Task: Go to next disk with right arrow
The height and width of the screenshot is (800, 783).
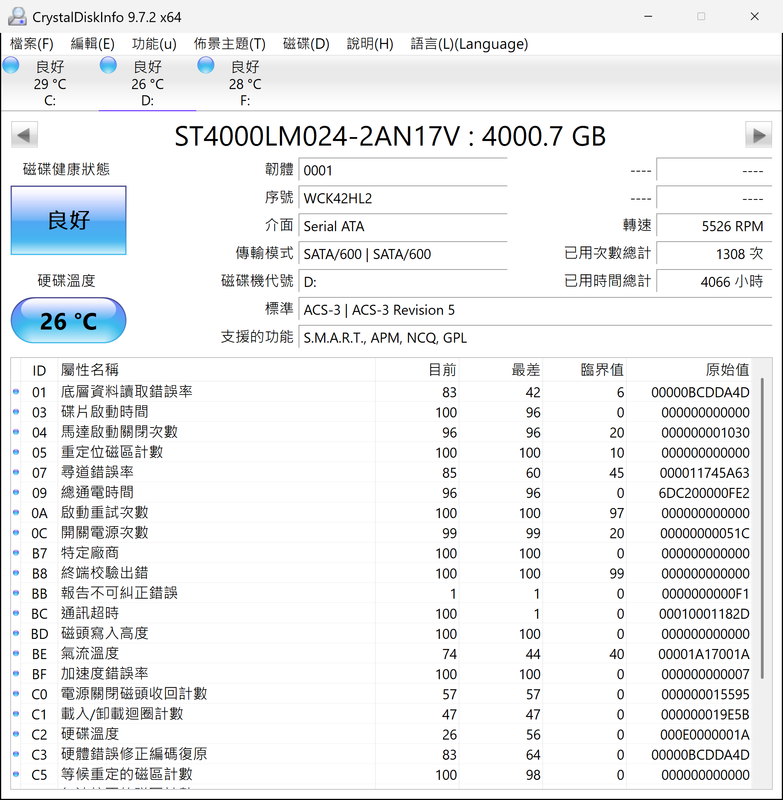Action: point(759,135)
